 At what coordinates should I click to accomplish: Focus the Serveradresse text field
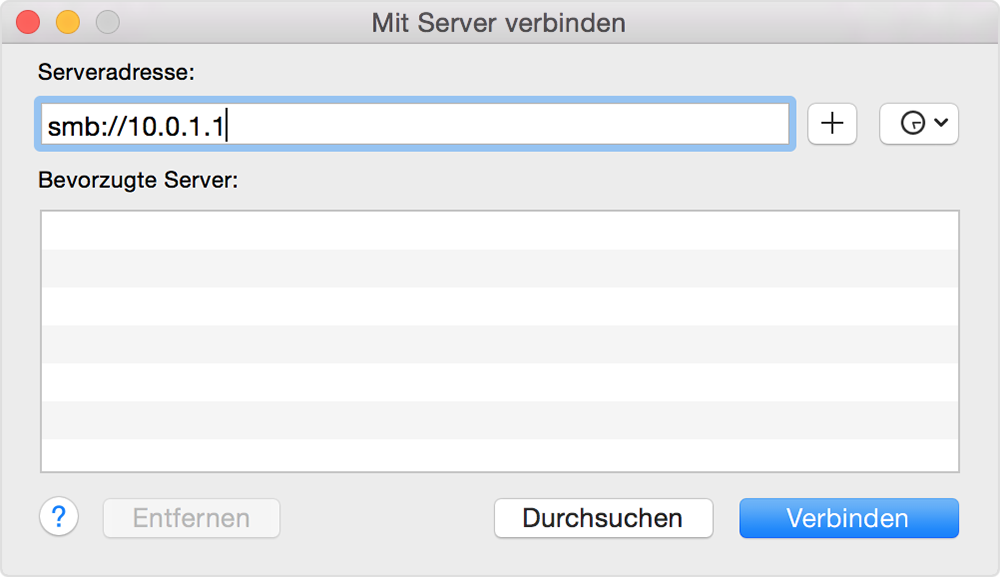pyautogui.click(x=415, y=124)
